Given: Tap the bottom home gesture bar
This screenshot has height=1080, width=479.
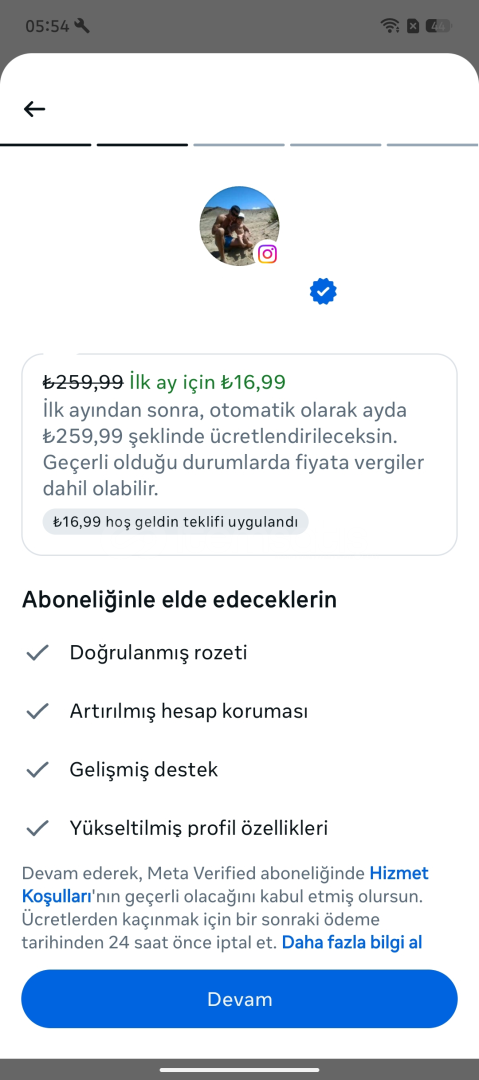Looking at the screenshot, I should pyautogui.click(x=239, y=1070).
